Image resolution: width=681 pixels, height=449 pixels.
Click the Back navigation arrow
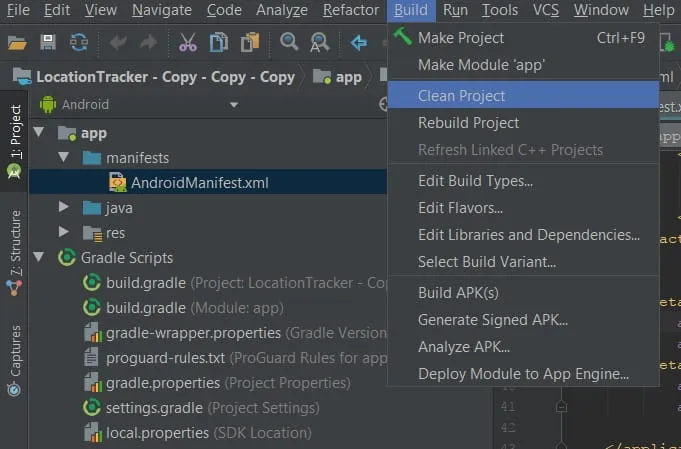tap(359, 42)
